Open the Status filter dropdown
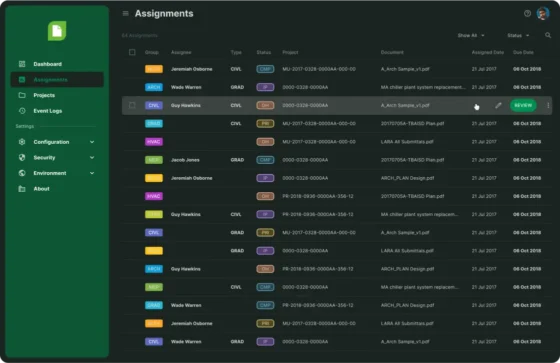This screenshot has width=560, height=363. point(518,35)
